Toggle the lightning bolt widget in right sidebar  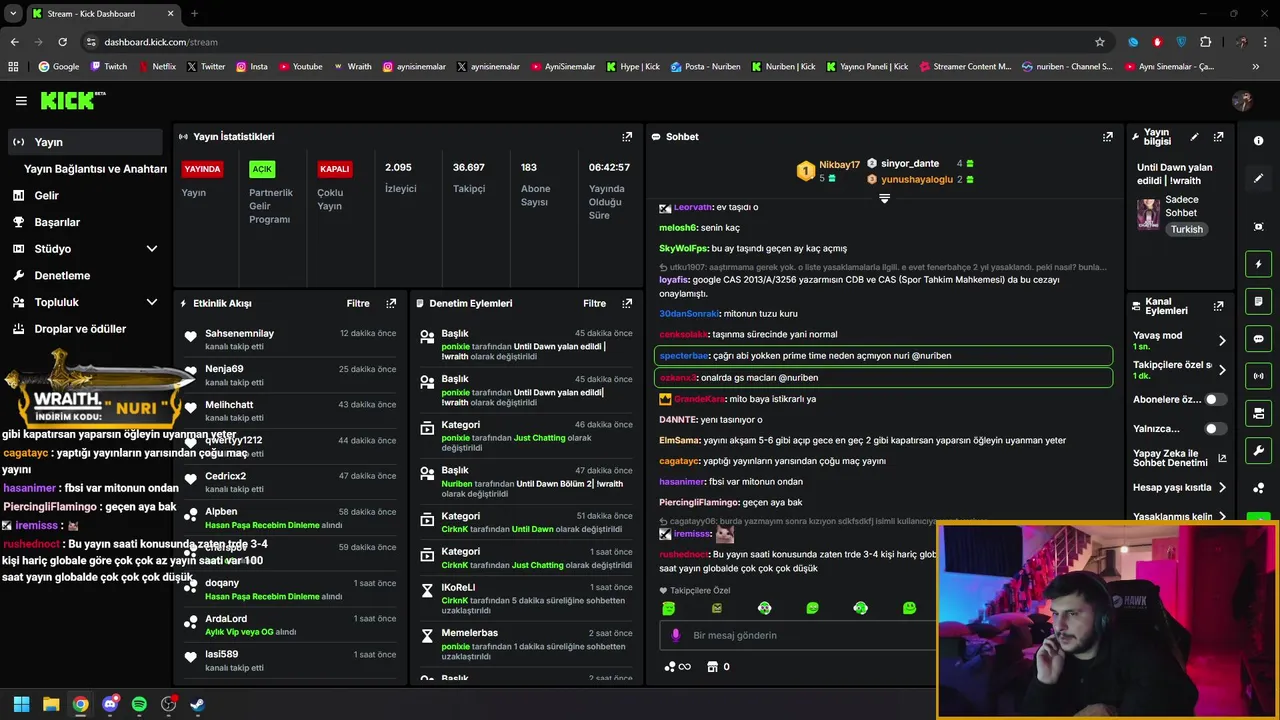[x=1258, y=264]
